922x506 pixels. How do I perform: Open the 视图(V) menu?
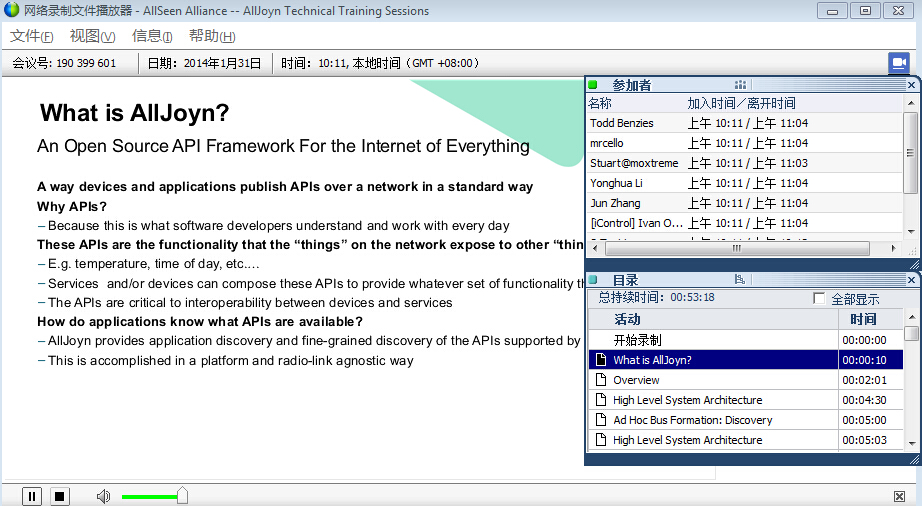click(92, 36)
